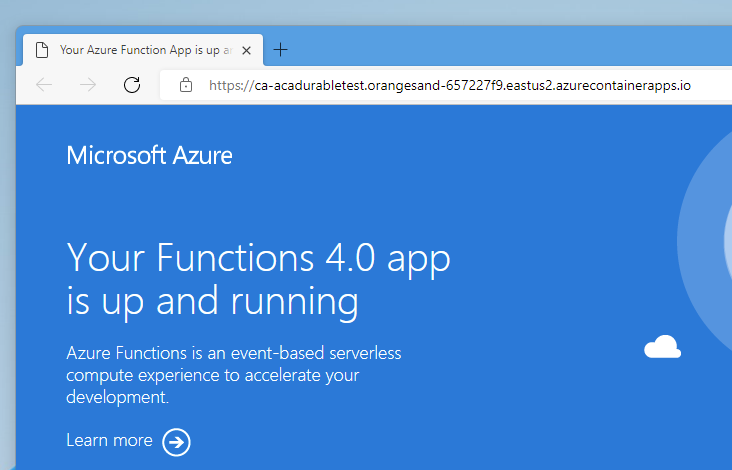Click the page document icon on the tab
This screenshot has height=470, width=732.
[x=42, y=50]
